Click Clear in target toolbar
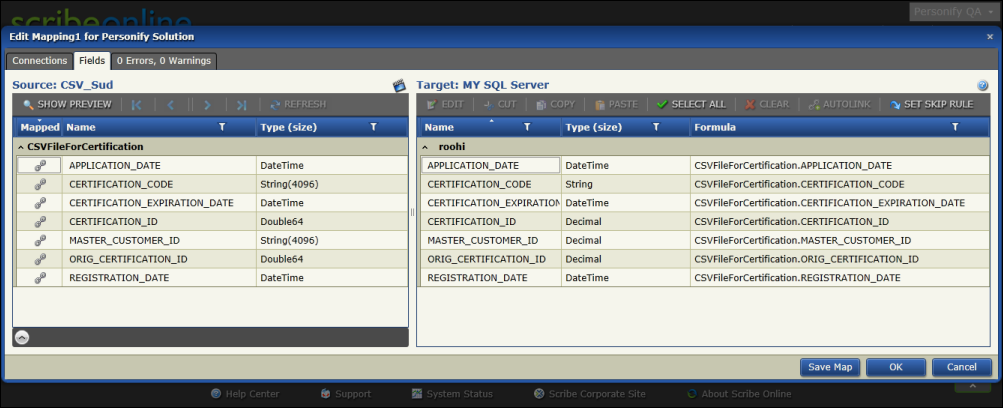The height and width of the screenshot is (408, 1003). pos(767,104)
